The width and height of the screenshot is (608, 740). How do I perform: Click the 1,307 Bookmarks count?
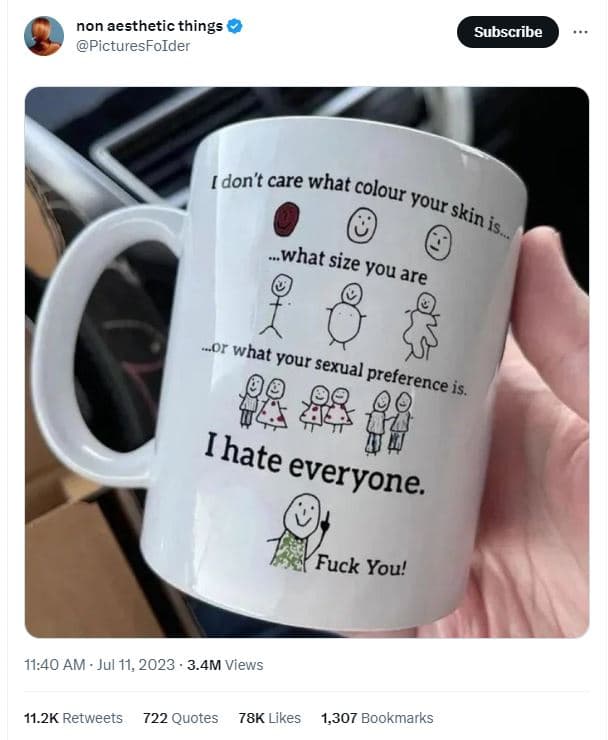pos(377,718)
